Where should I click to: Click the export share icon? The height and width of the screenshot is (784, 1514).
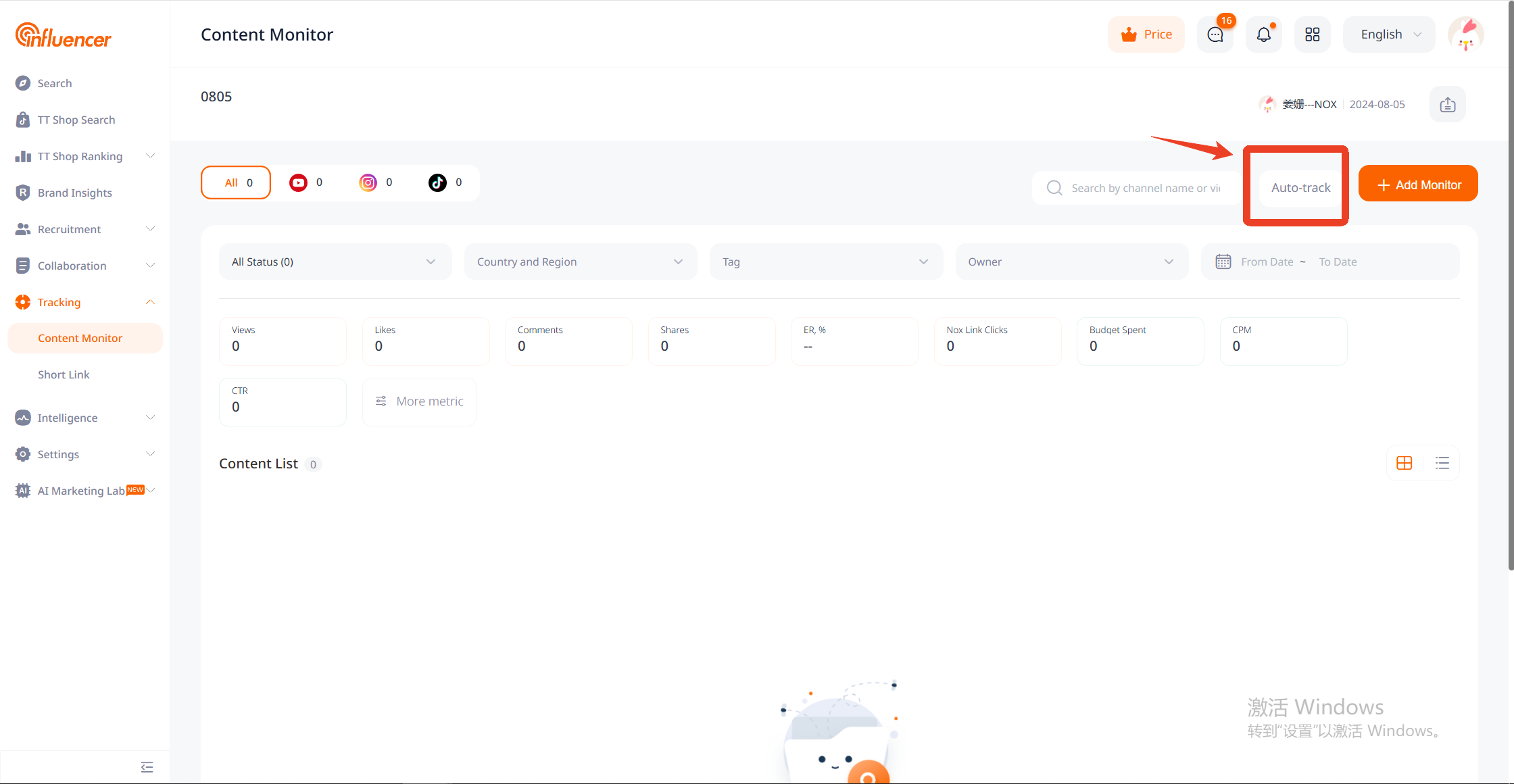[x=1447, y=104]
